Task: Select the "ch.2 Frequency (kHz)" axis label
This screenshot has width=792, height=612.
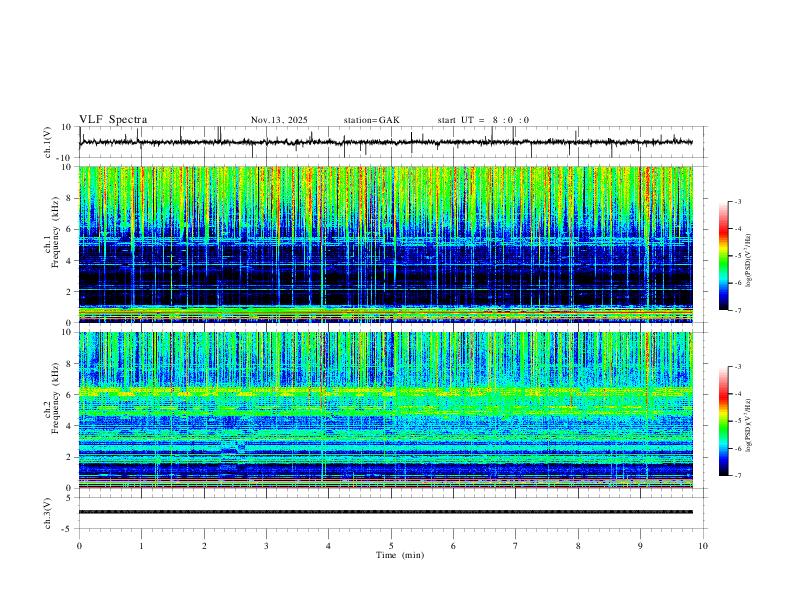Action: pyautogui.click(x=52, y=398)
